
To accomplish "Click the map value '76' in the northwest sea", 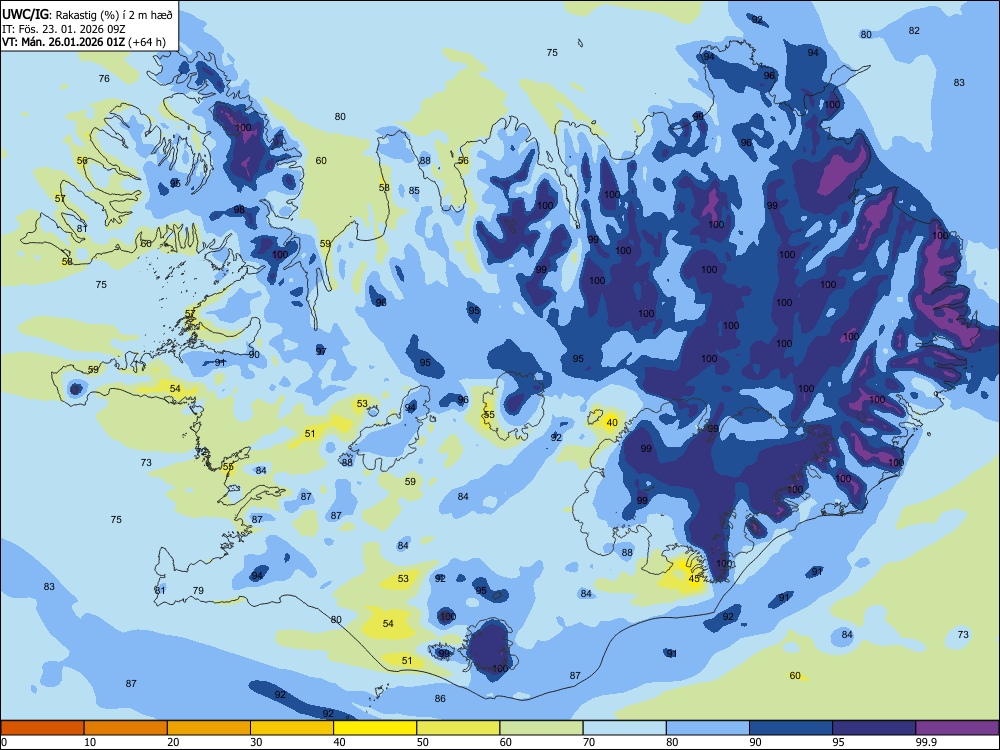I will 104,78.
